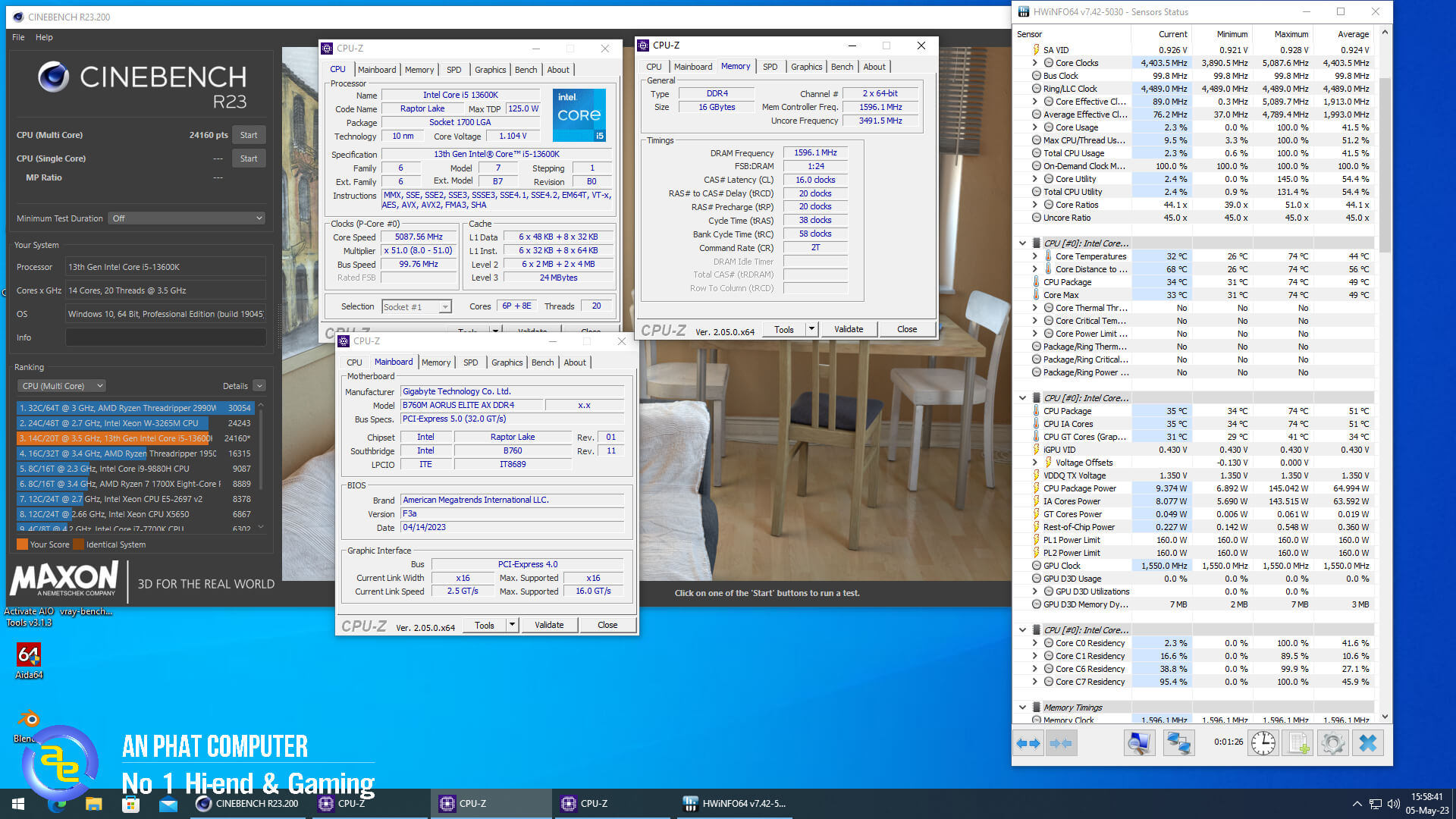
Task: Open File Explorer from the taskbar
Action: [93, 804]
